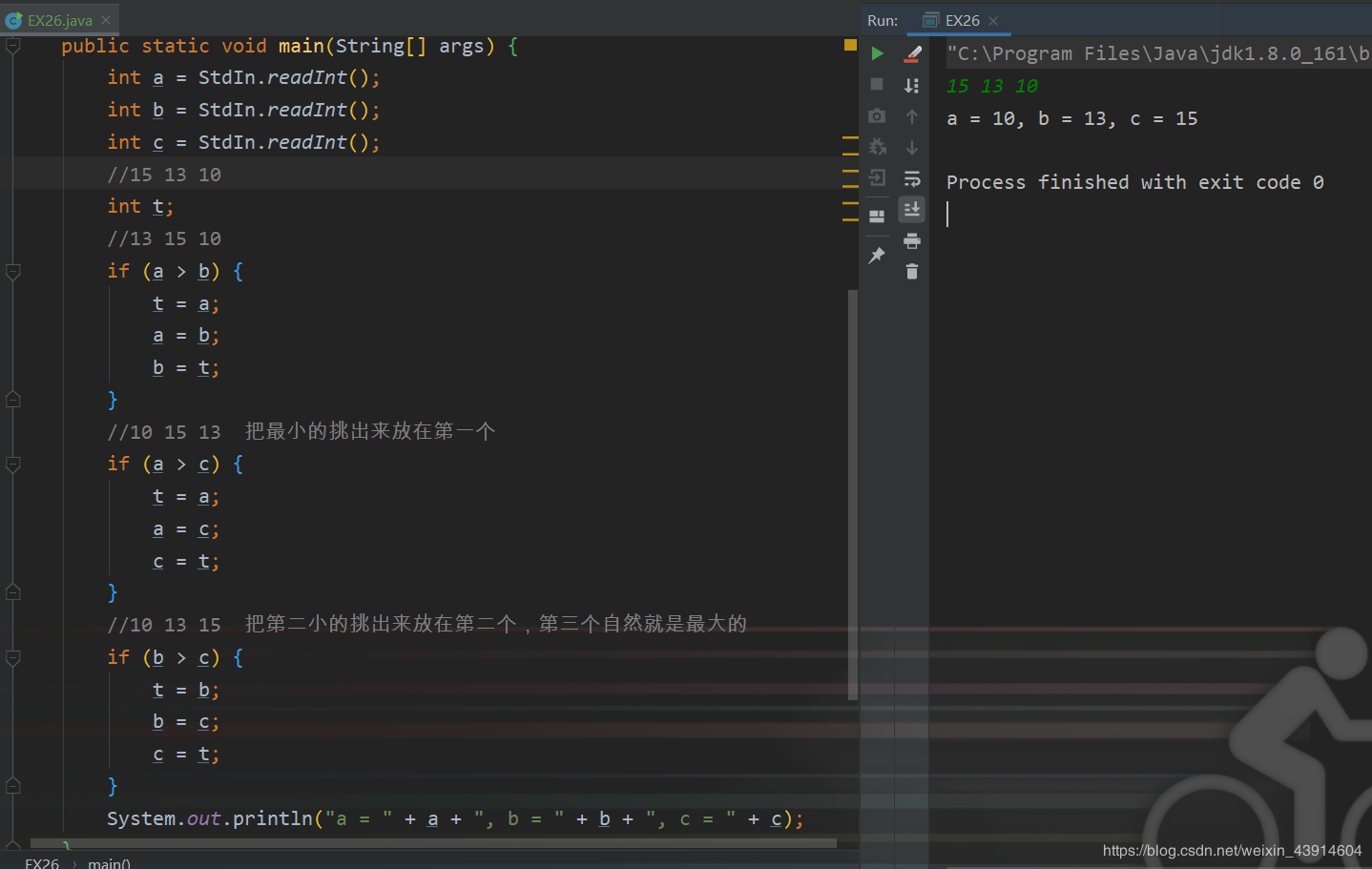Click the comment '//13 15 10'
Screen dimensions: 1372x869
[x=164, y=238]
